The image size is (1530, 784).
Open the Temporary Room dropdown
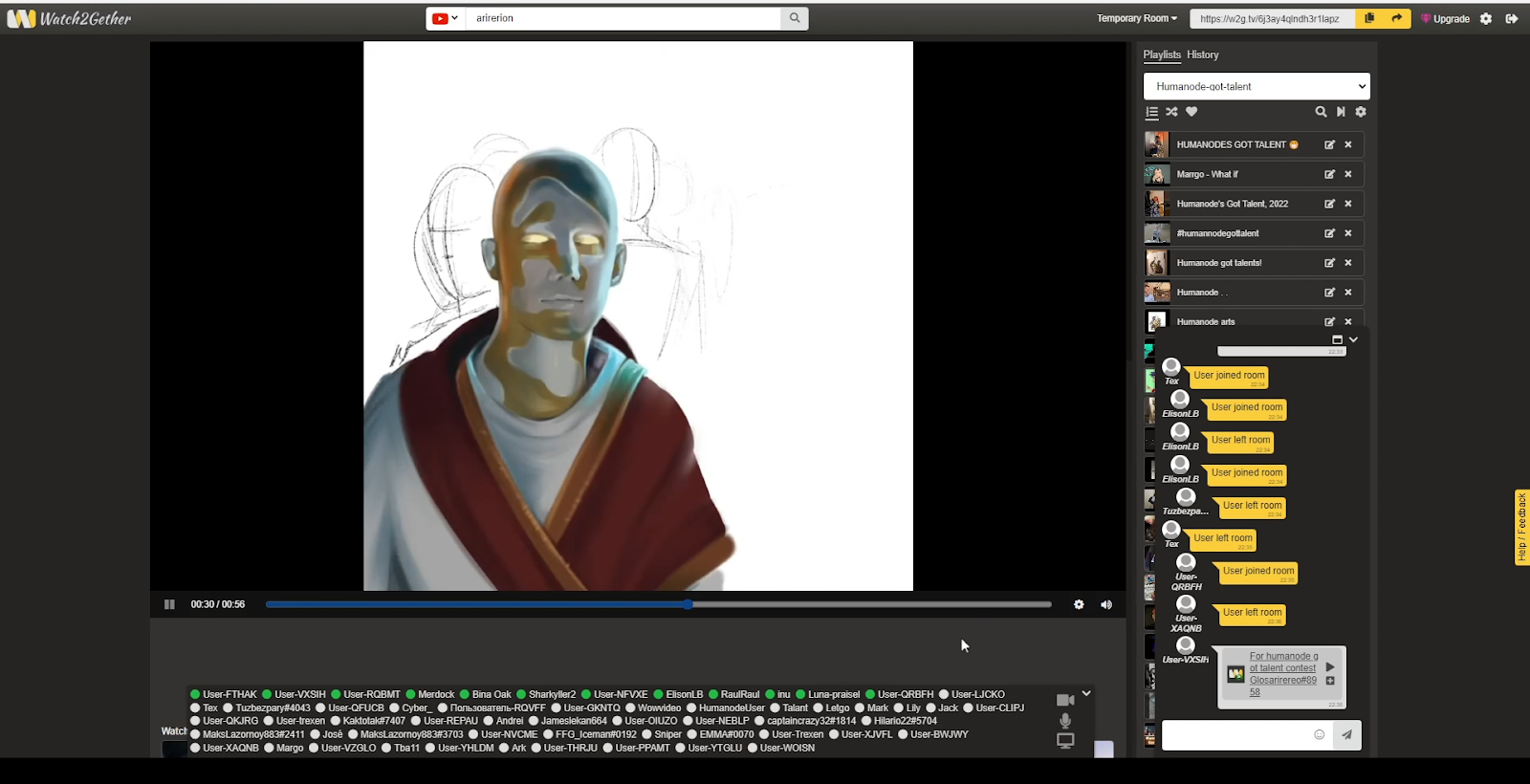(1136, 18)
